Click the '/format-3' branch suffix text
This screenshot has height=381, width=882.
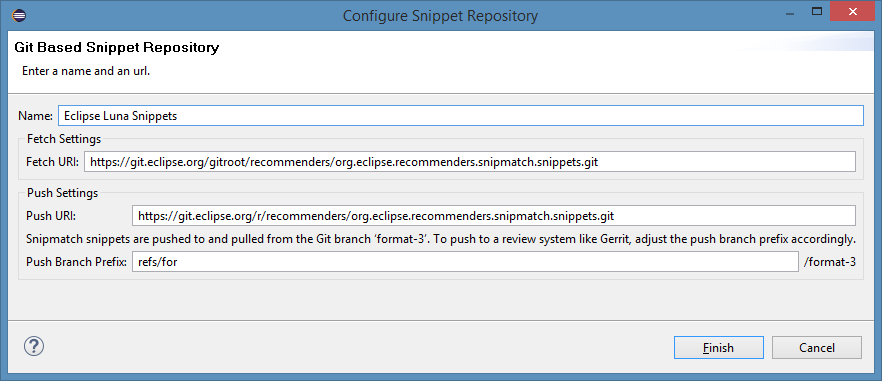point(830,262)
